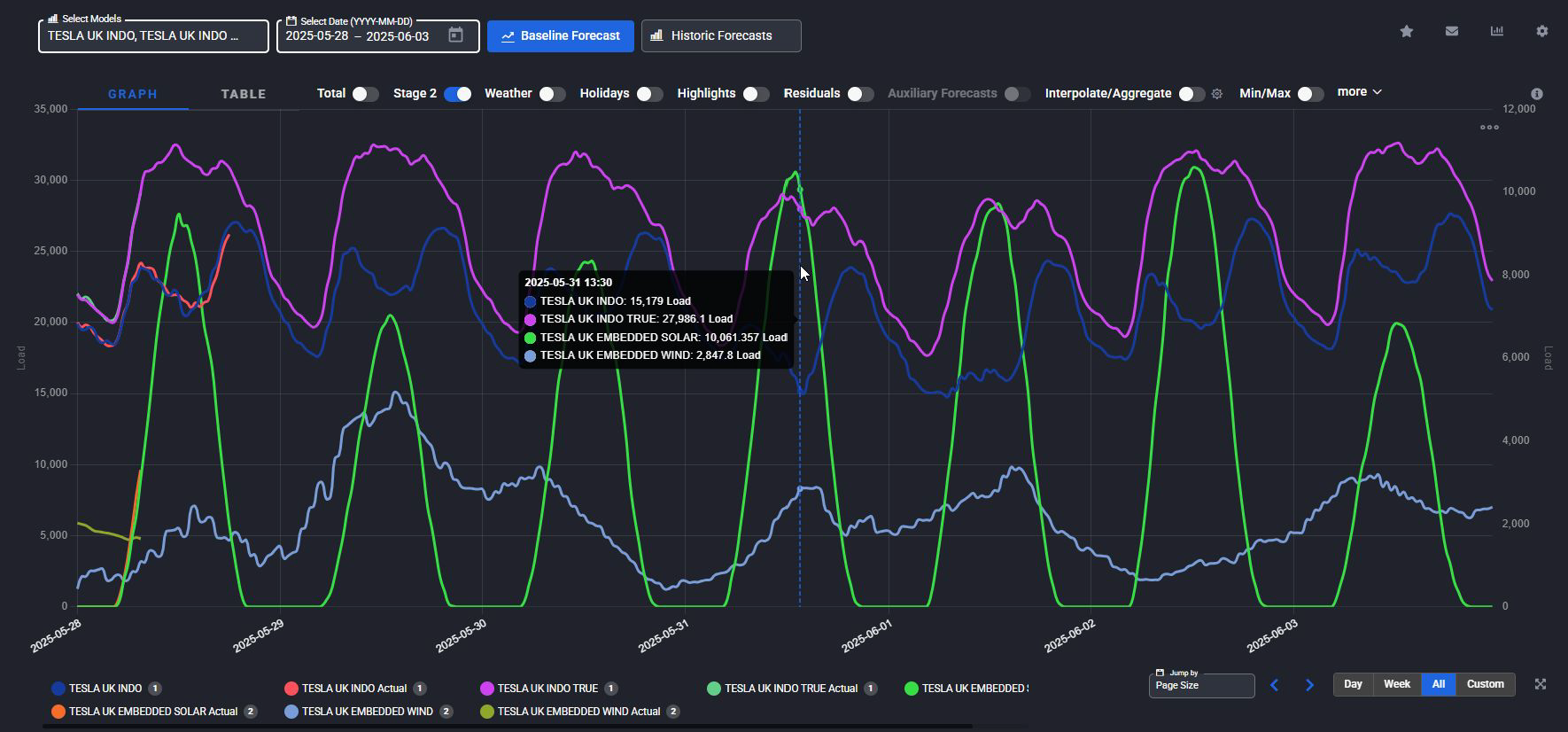Click the legend horizontal scrollbar

pyautogui.click(x=507, y=727)
